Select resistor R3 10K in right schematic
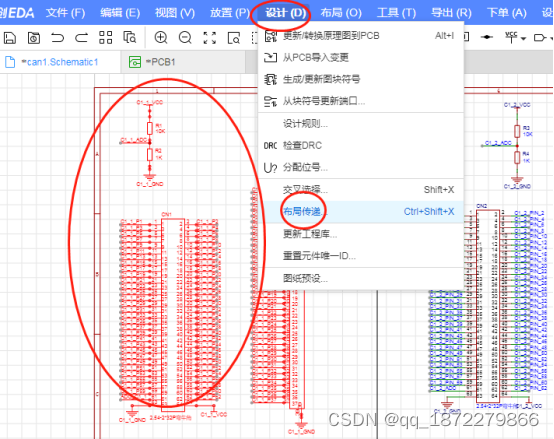554x439 pixels. [517, 131]
